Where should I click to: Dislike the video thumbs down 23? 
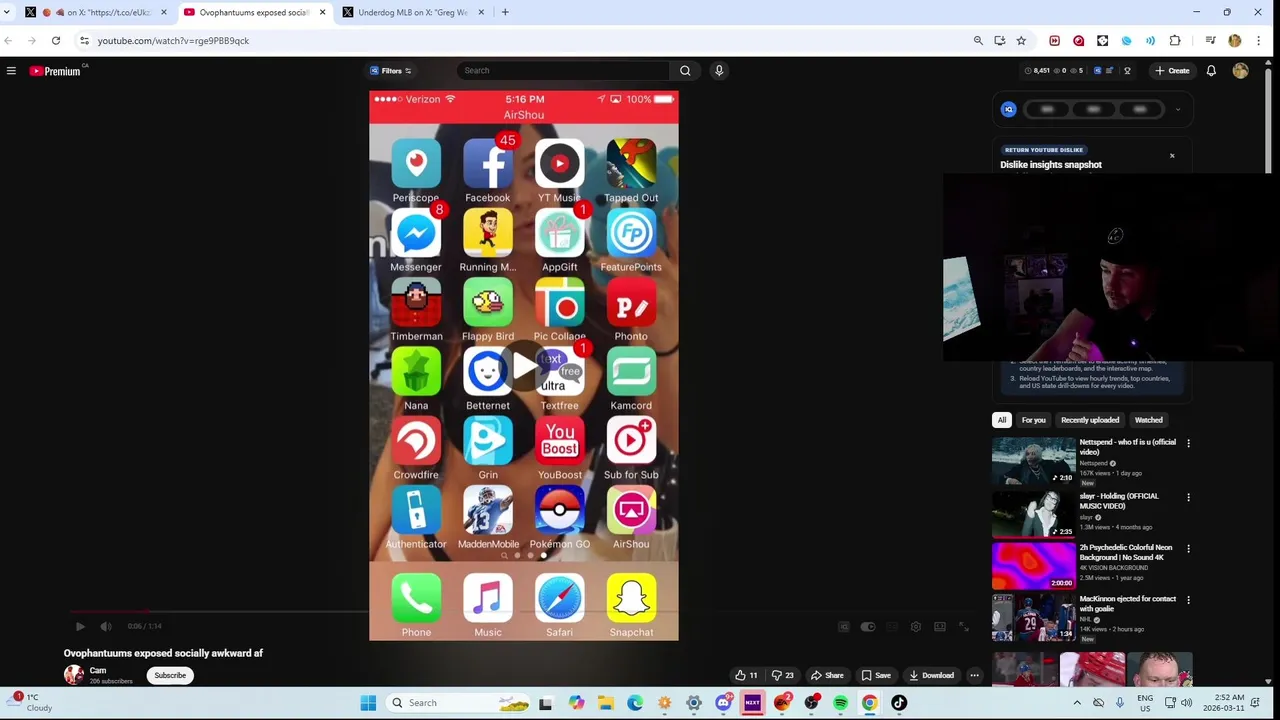click(783, 676)
